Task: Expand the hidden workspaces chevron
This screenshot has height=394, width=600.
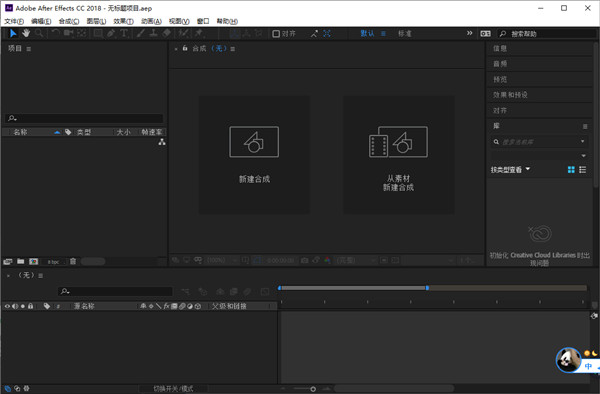Action: [x=470, y=33]
